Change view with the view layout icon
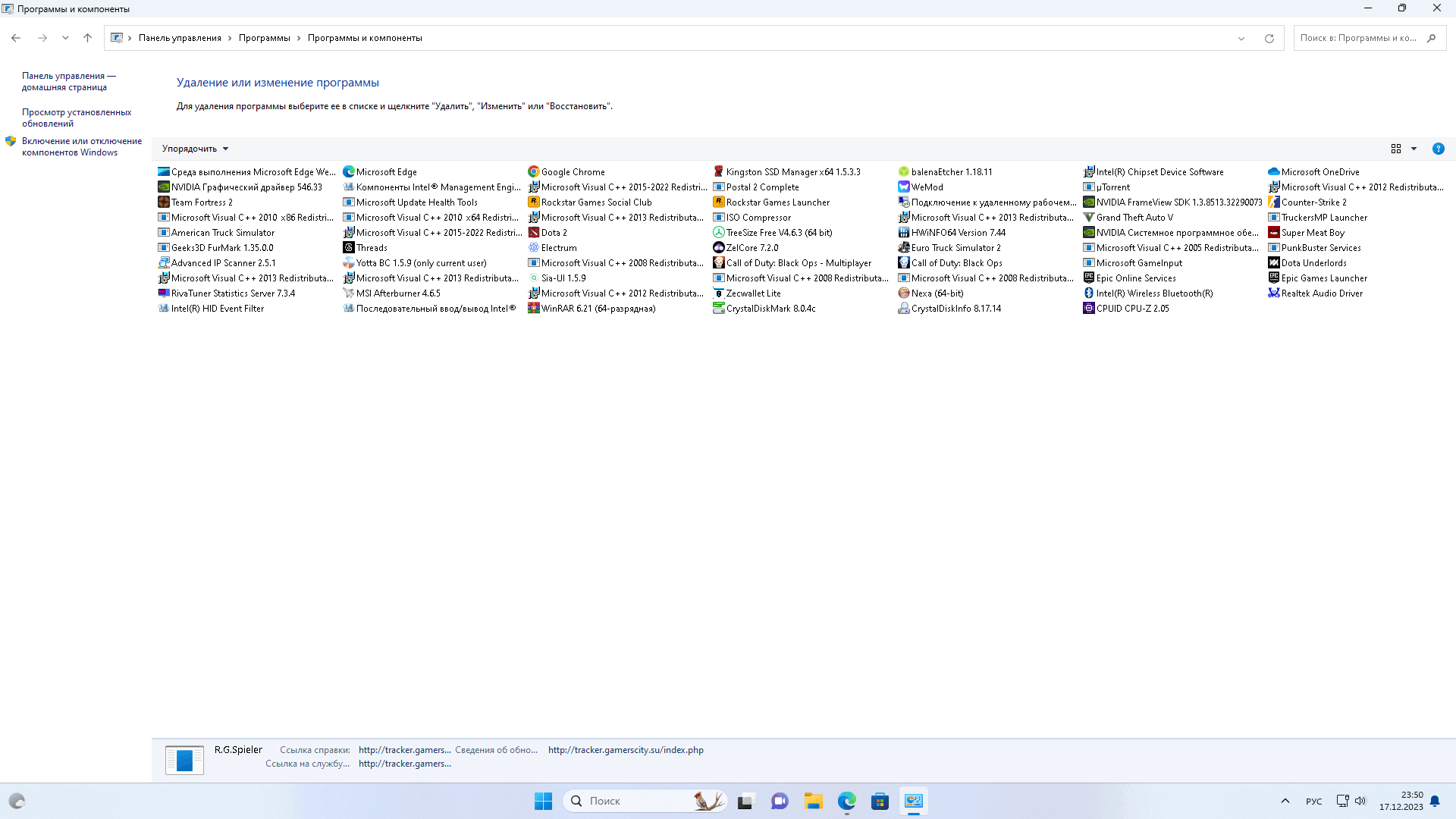The image size is (1456, 819). [1396, 149]
